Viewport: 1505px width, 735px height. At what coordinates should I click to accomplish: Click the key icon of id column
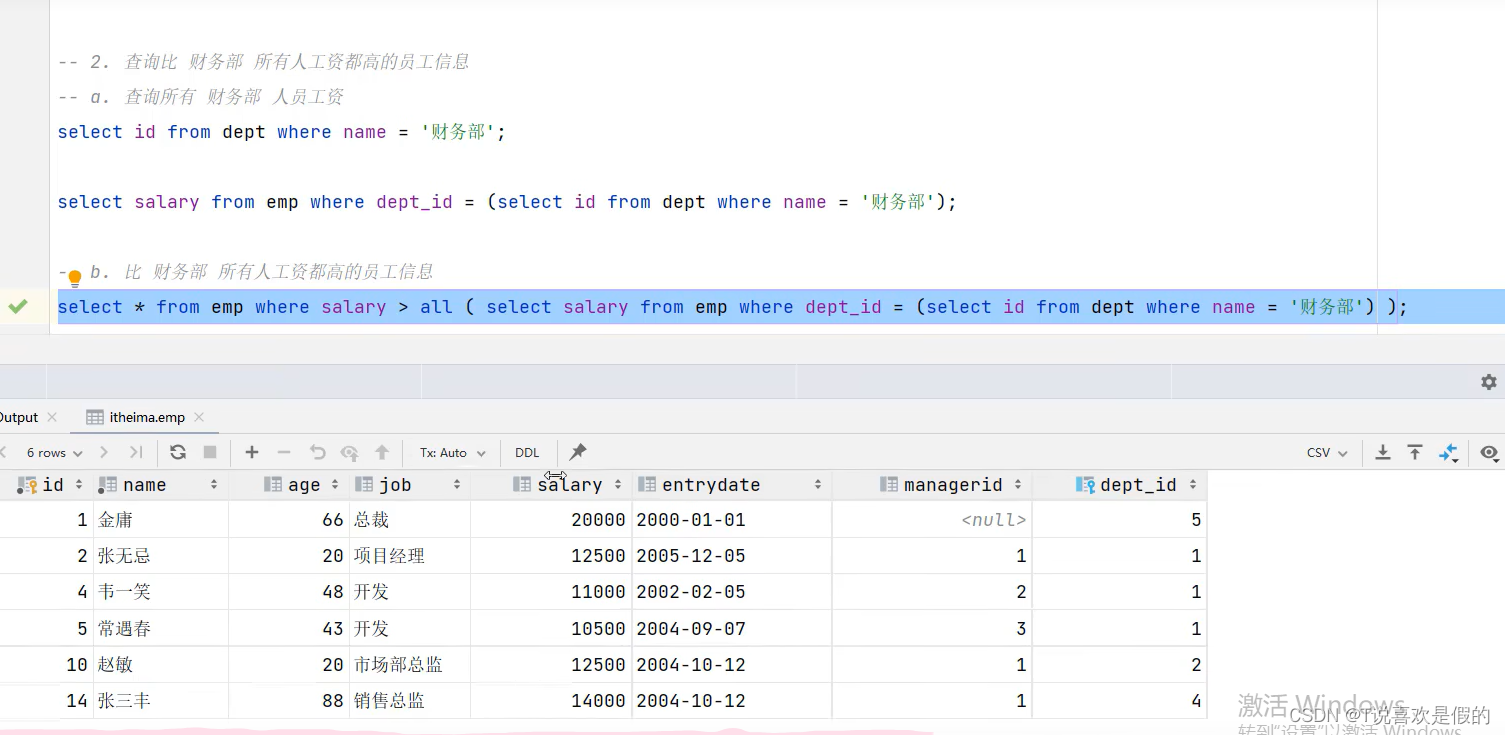click(x=27, y=484)
